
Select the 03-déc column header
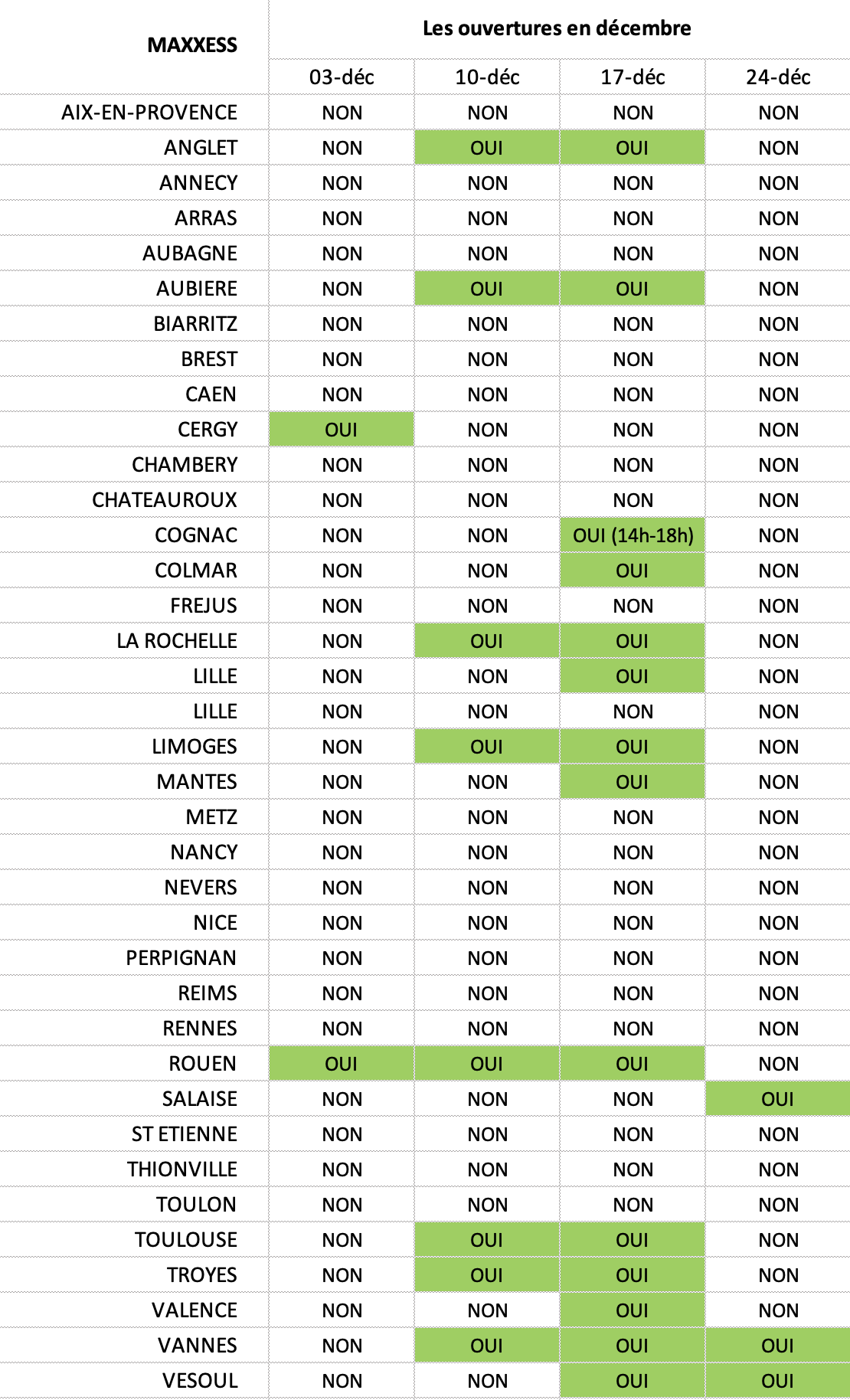pyautogui.click(x=342, y=77)
